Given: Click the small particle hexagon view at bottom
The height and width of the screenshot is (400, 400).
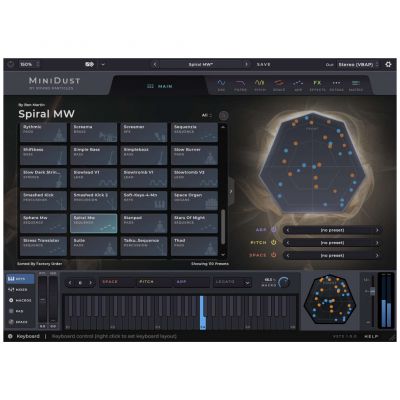Looking at the screenshot, I should (330, 299).
